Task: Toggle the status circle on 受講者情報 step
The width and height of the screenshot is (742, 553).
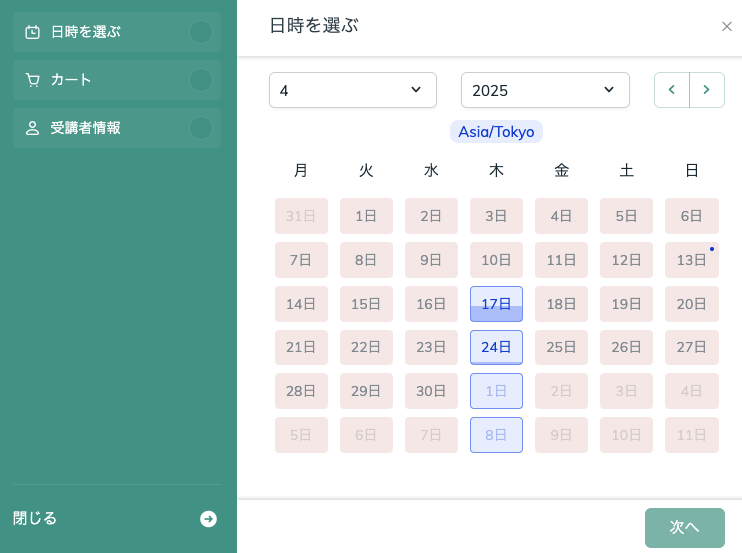Action: click(201, 128)
